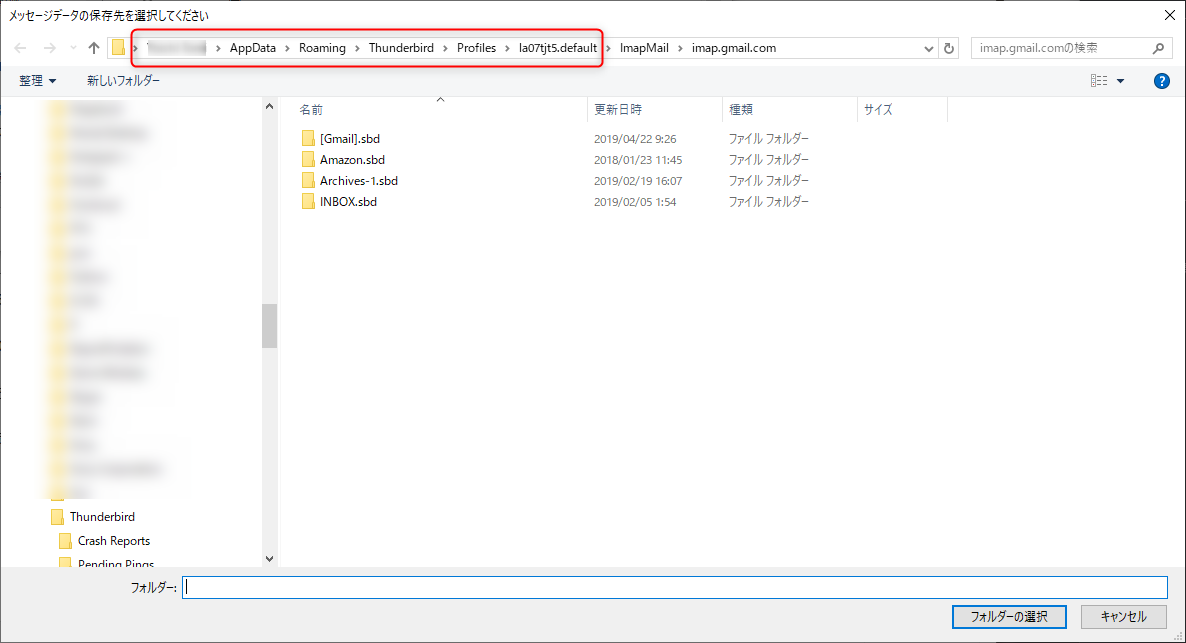This screenshot has width=1186, height=643.
Task: Select la07tjt5.default in the address path
Action: 557,48
